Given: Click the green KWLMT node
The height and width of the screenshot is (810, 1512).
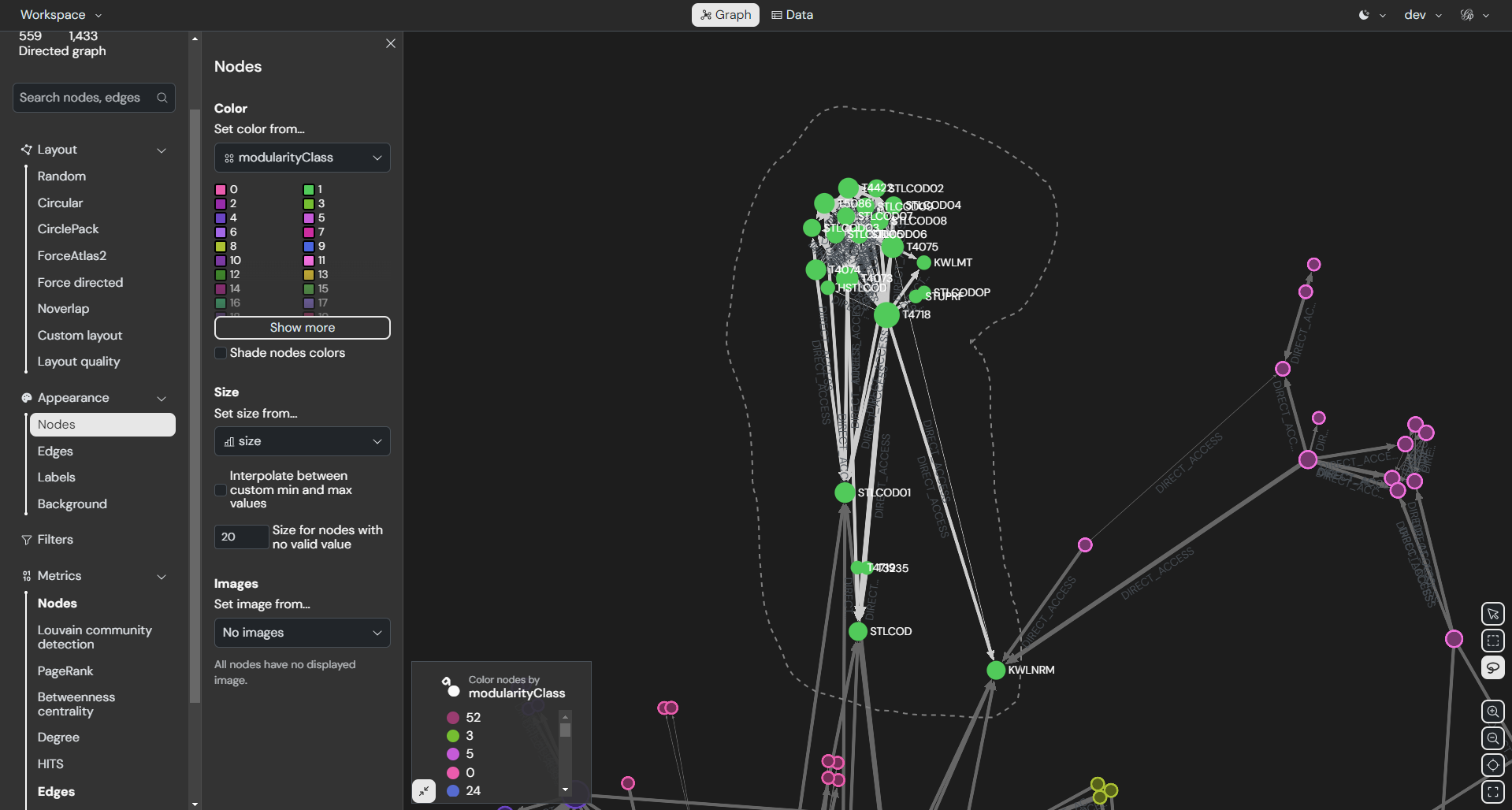Looking at the screenshot, I should pyautogui.click(x=924, y=262).
